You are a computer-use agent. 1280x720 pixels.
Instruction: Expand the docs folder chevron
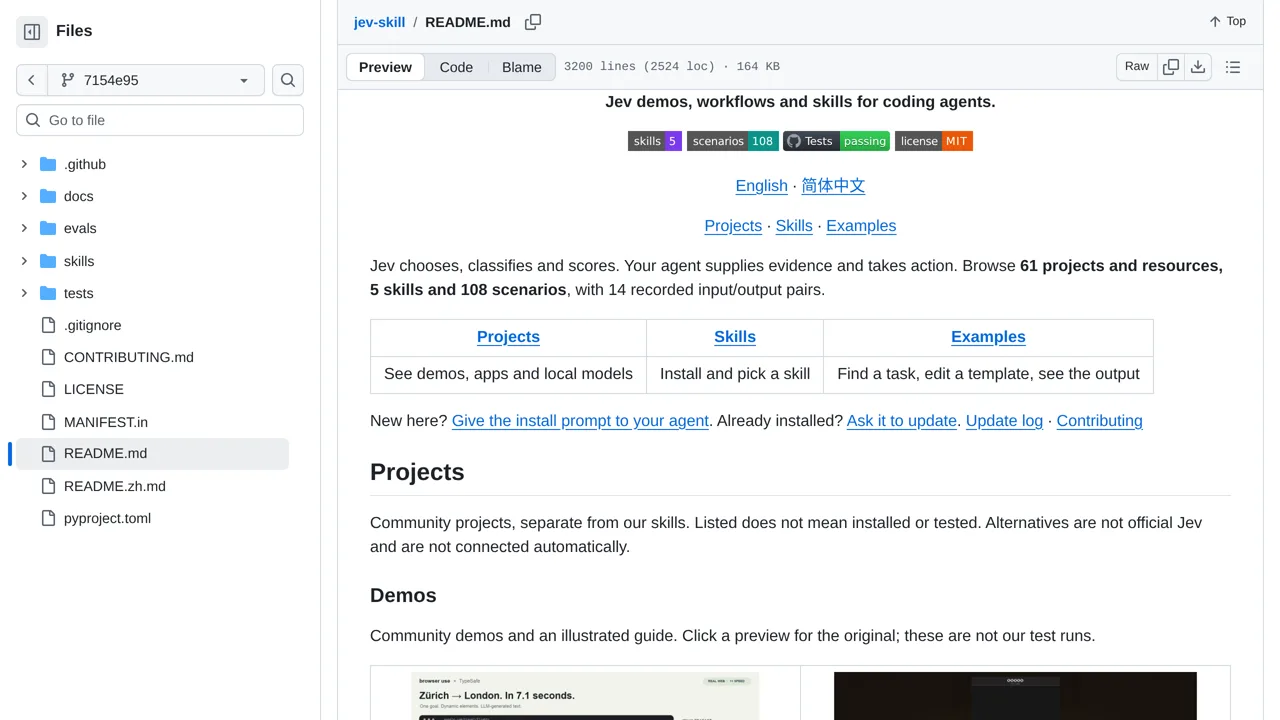click(24, 196)
